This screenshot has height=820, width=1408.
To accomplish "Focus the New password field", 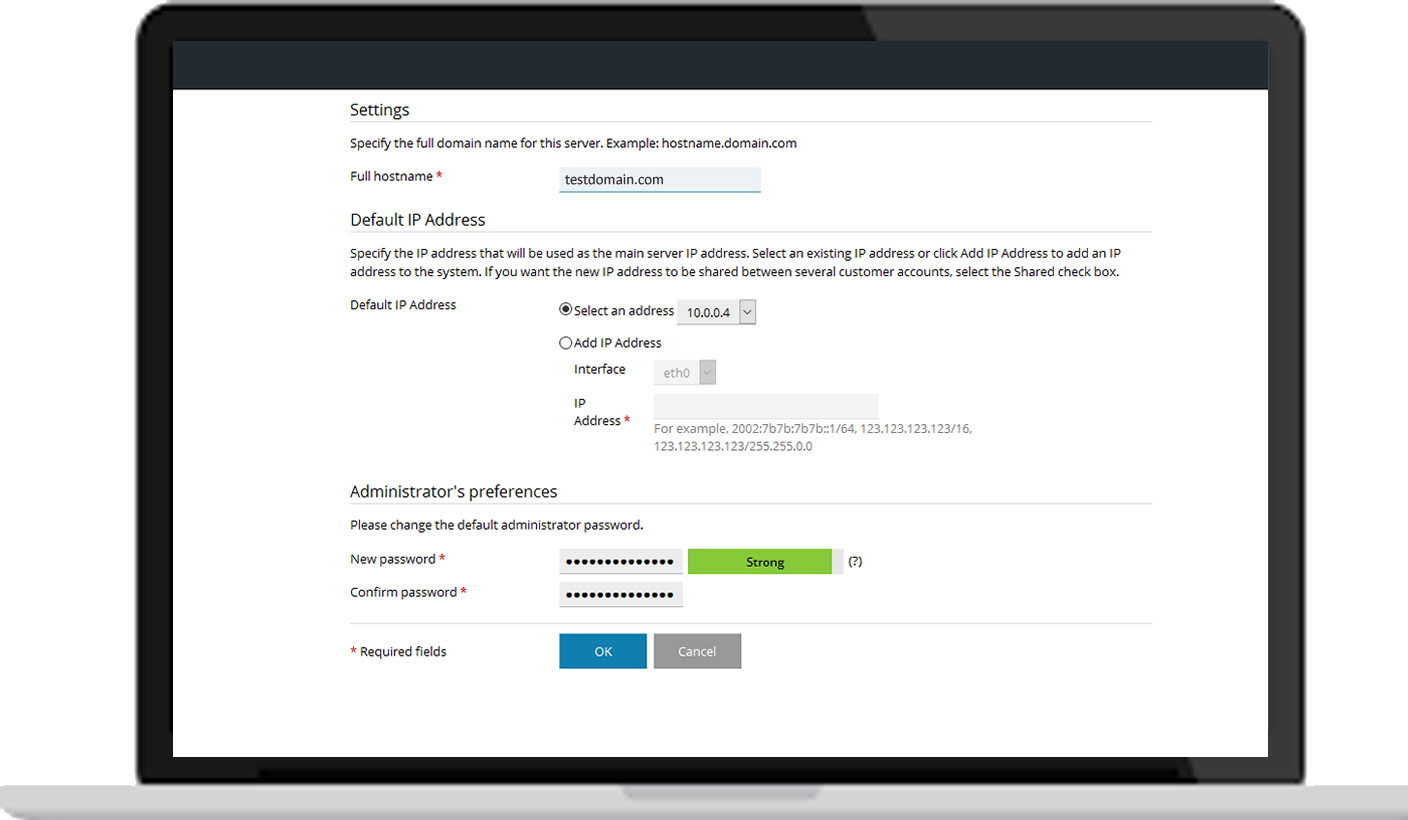I will coord(621,561).
